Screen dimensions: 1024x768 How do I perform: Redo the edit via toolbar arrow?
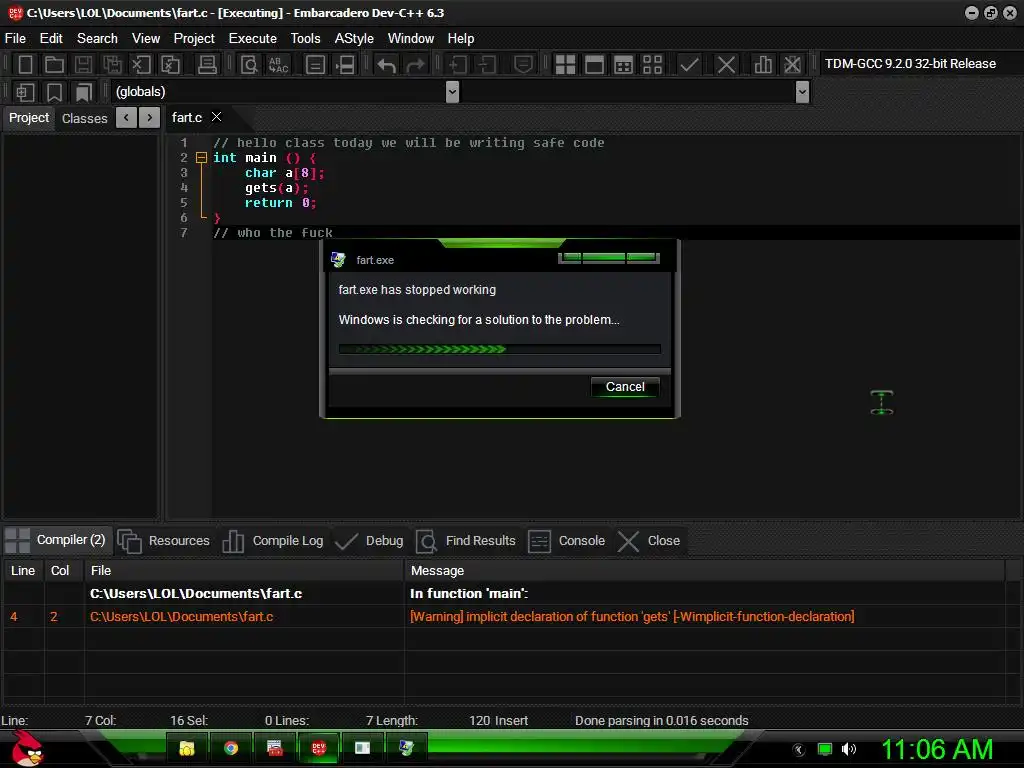coord(415,64)
